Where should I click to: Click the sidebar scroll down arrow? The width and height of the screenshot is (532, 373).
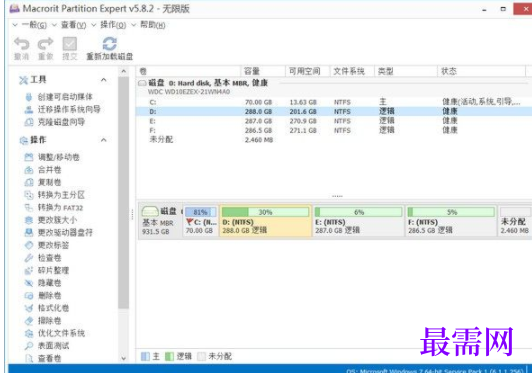point(124,358)
